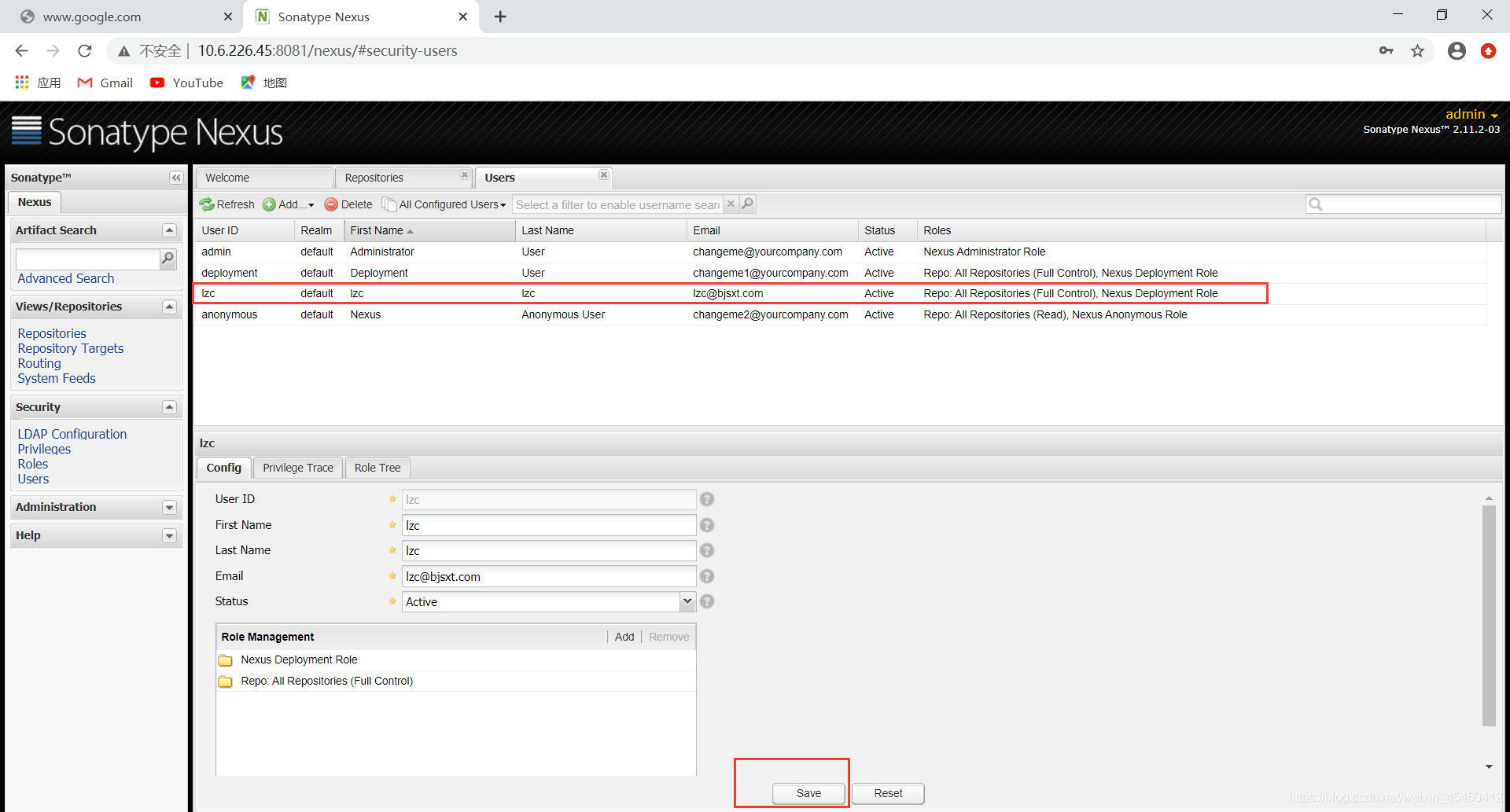The image size is (1510, 812).
Task: Collapse the Sonatype left panel
Action: coord(176,178)
